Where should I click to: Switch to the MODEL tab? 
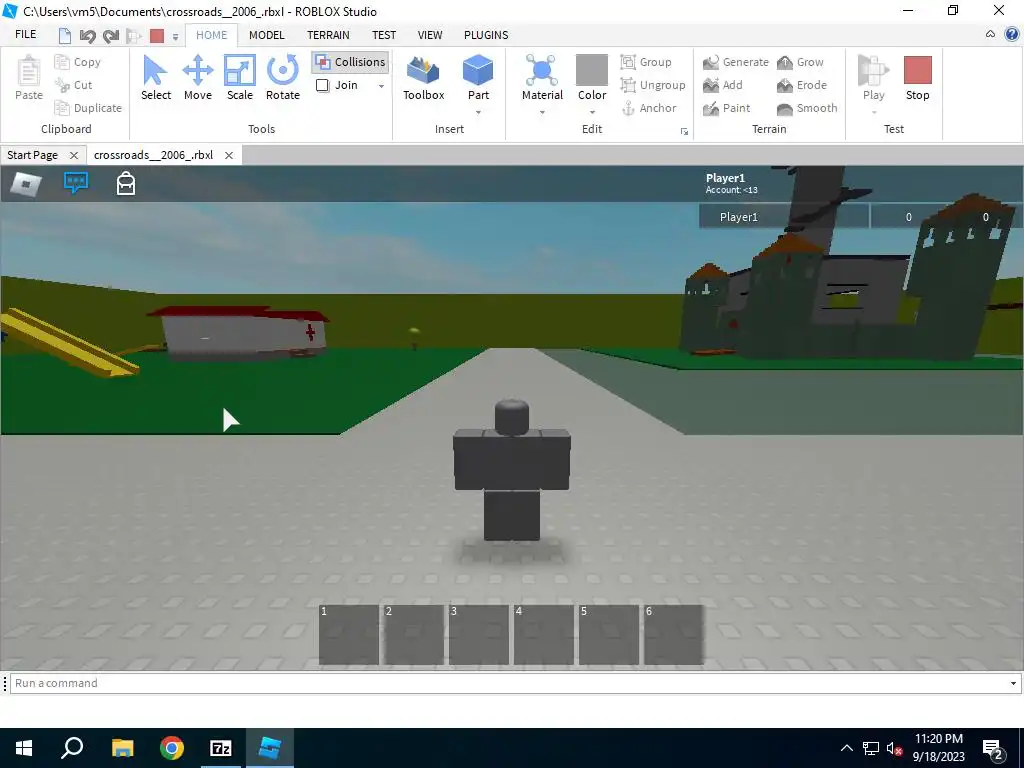[x=266, y=35]
